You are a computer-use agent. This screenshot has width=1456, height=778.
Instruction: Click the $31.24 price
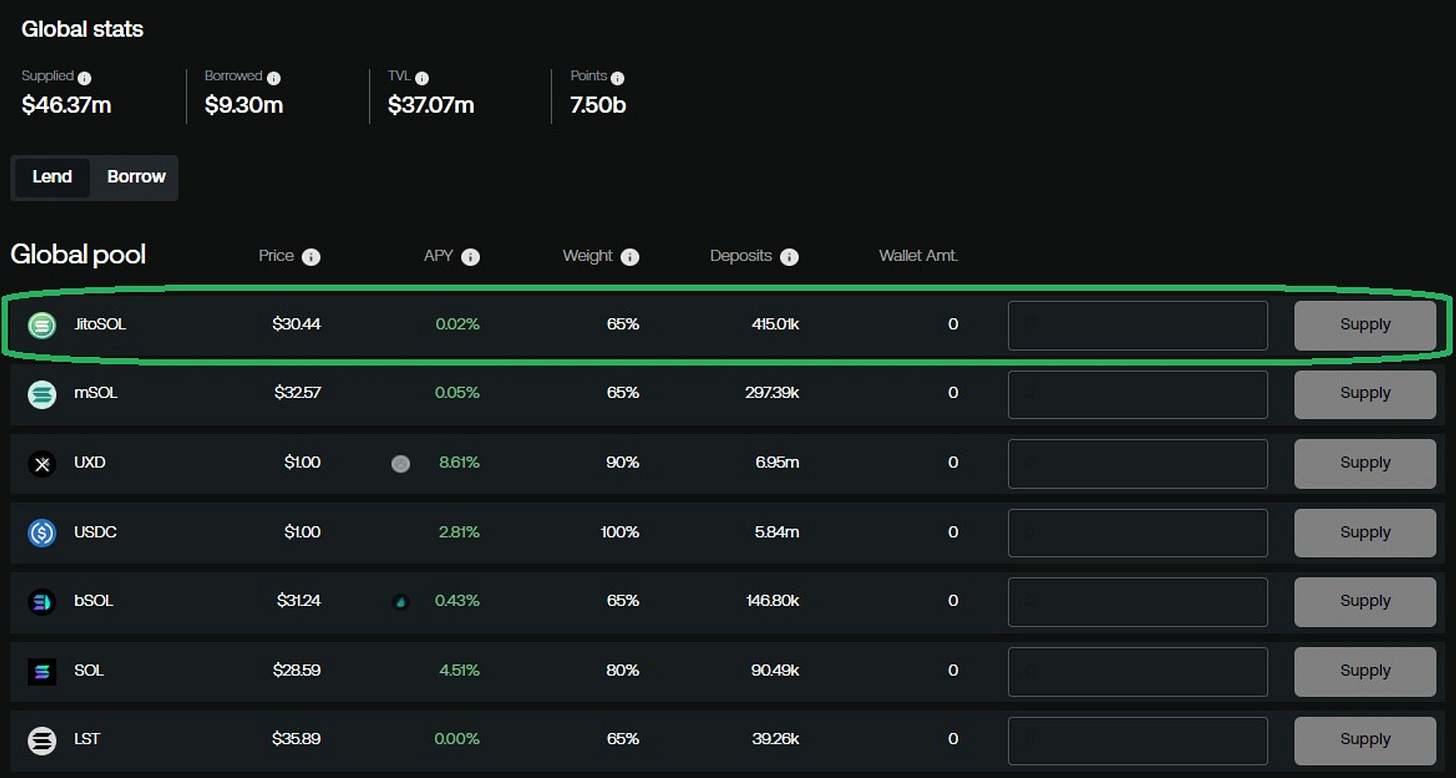click(298, 601)
